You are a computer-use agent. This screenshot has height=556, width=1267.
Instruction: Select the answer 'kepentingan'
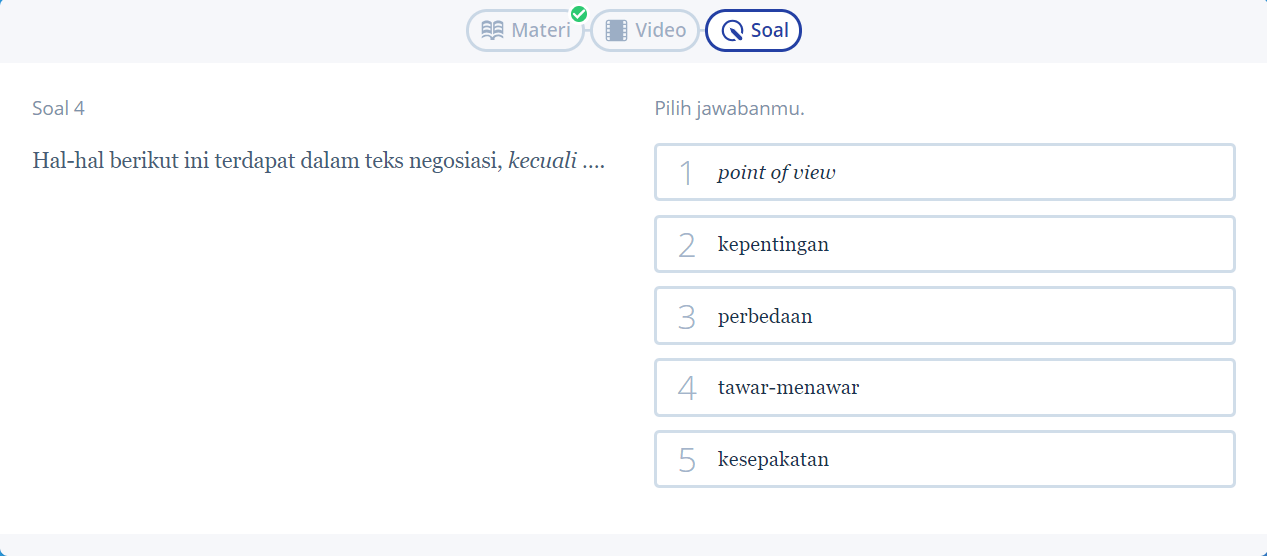[x=773, y=244]
